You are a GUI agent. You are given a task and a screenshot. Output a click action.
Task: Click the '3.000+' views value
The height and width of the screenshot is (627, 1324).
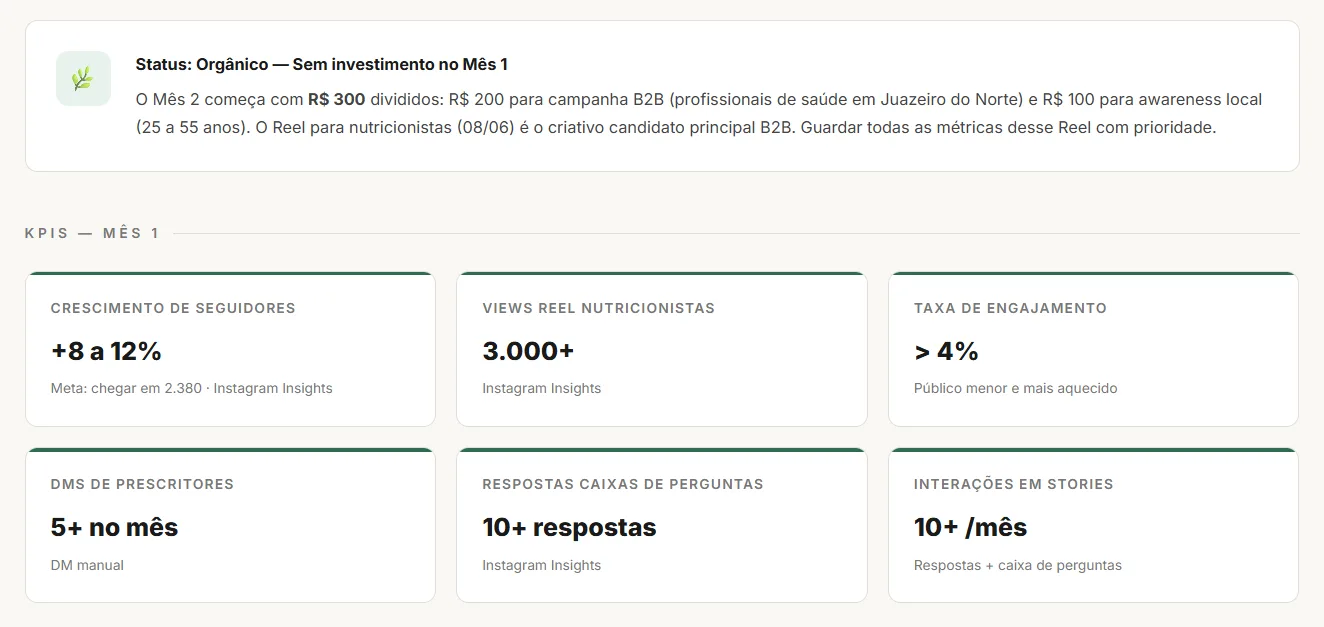click(x=528, y=351)
